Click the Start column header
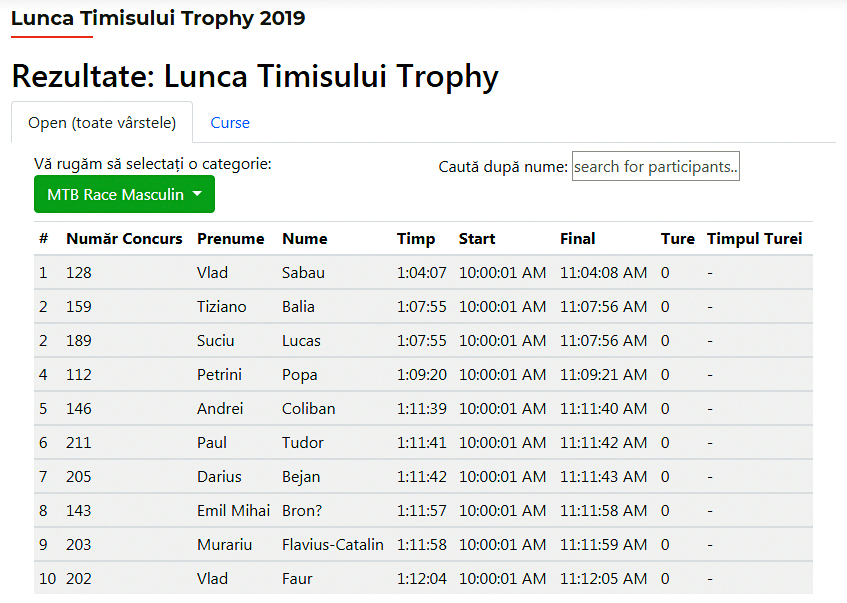 (477, 239)
